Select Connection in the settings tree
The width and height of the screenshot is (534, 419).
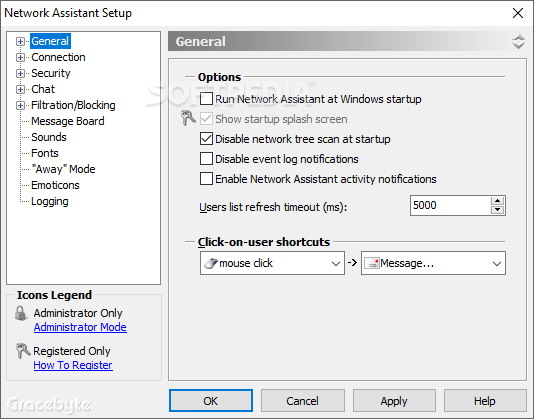58,57
